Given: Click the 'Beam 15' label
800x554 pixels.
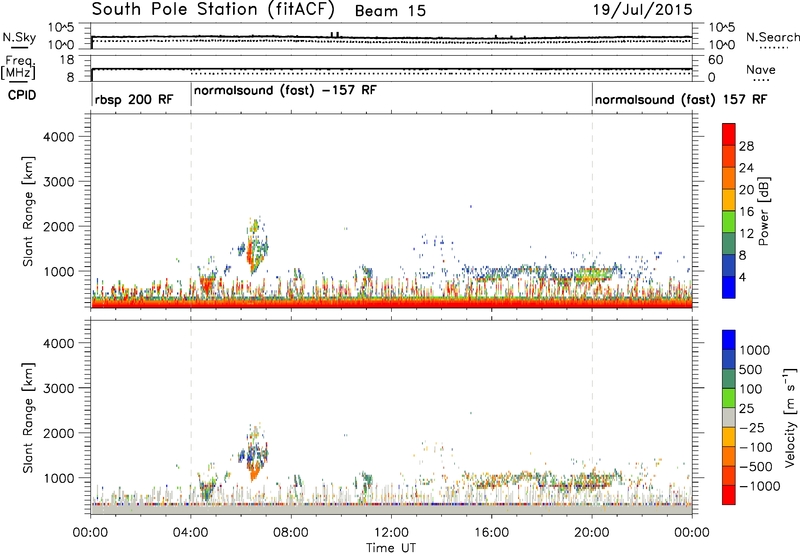Looking at the screenshot, I should point(390,11).
